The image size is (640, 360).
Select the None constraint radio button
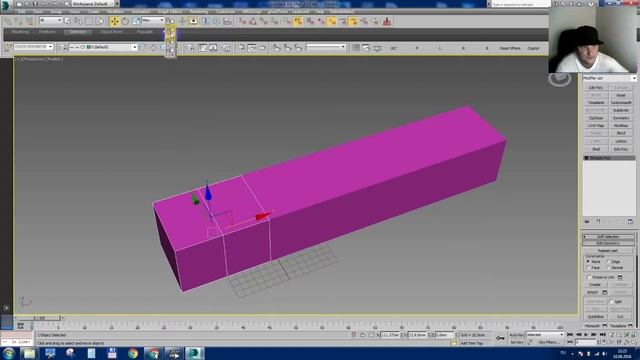[588, 261]
